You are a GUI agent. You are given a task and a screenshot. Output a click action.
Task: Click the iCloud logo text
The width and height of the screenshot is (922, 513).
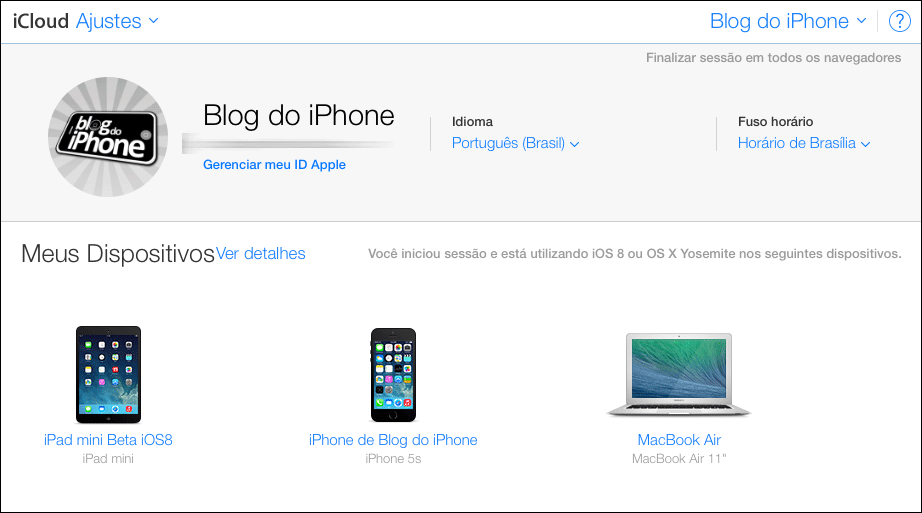click(41, 21)
